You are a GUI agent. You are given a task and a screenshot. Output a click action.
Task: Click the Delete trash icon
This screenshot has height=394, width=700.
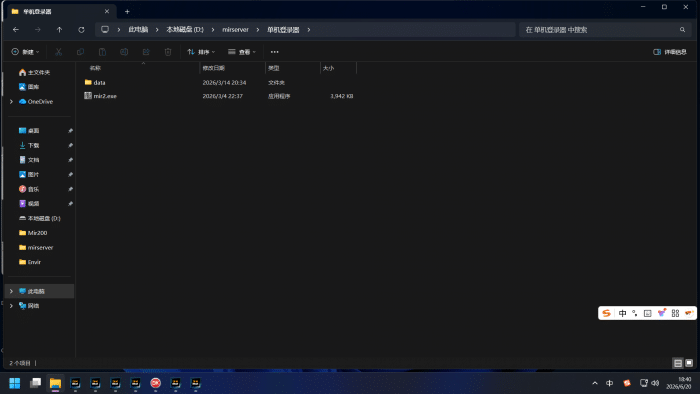[168, 52]
